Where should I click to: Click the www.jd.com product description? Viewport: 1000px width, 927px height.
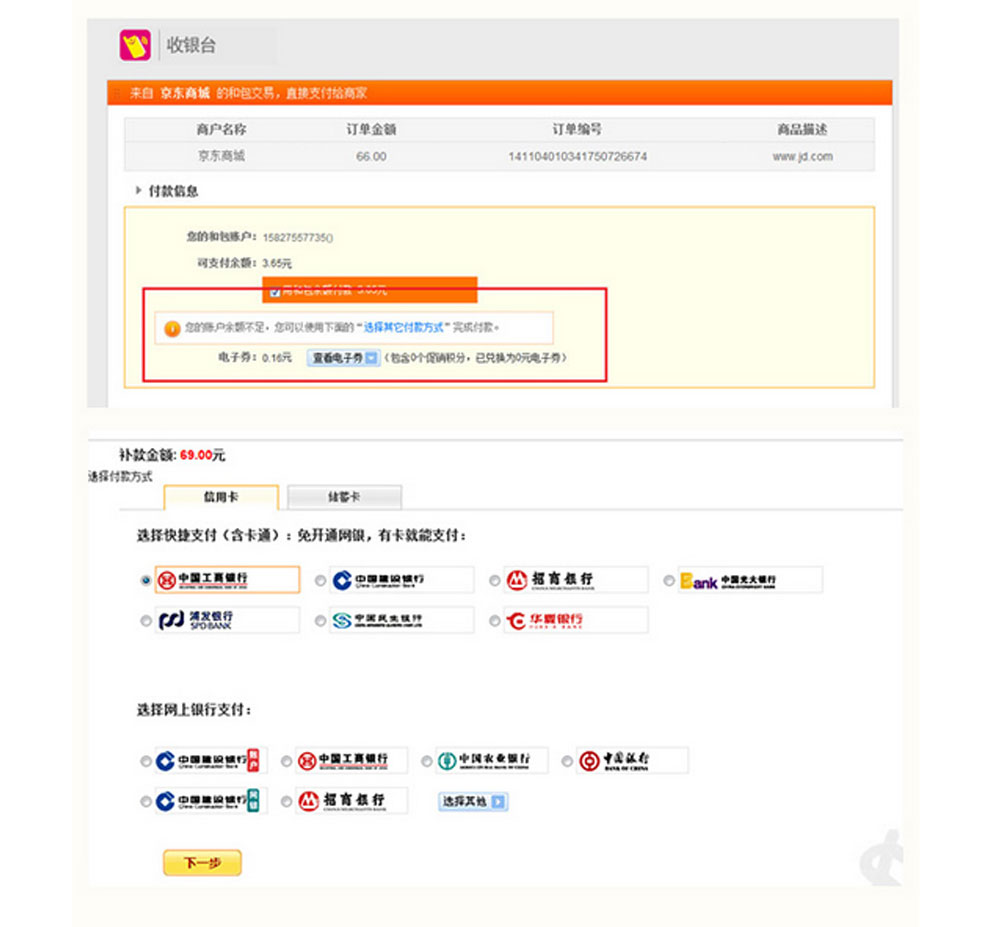[802, 156]
